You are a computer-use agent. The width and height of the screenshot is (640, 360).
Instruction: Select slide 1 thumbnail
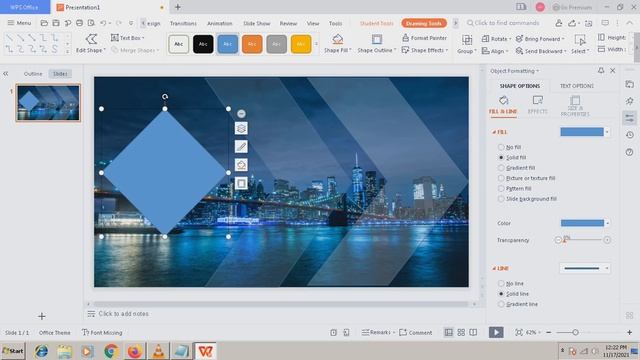coord(48,103)
